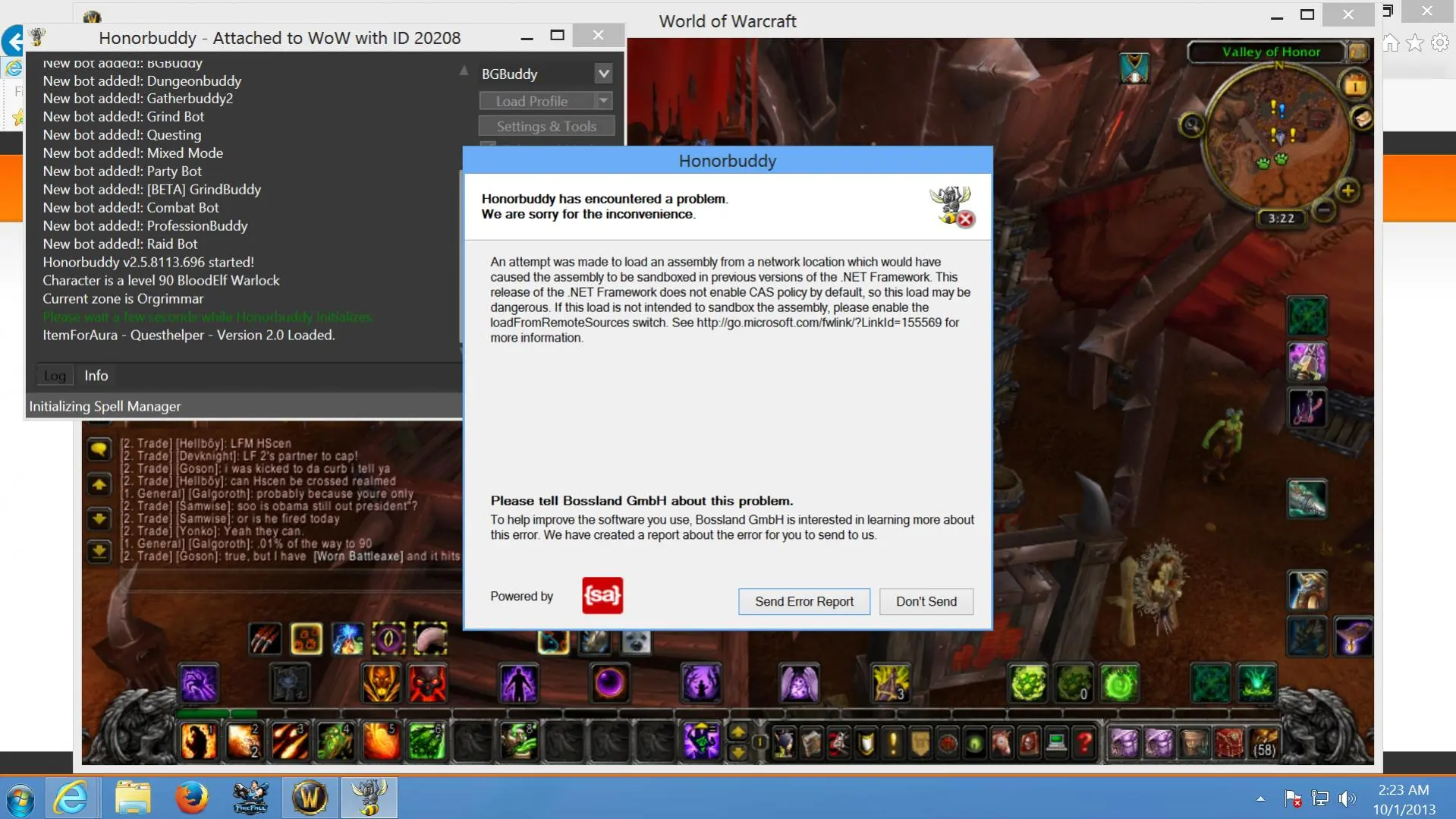This screenshot has height=819, width=1456.
Task: Open the backpack showing 58 free slots
Action: pyautogui.click(x=1264, y=742)
